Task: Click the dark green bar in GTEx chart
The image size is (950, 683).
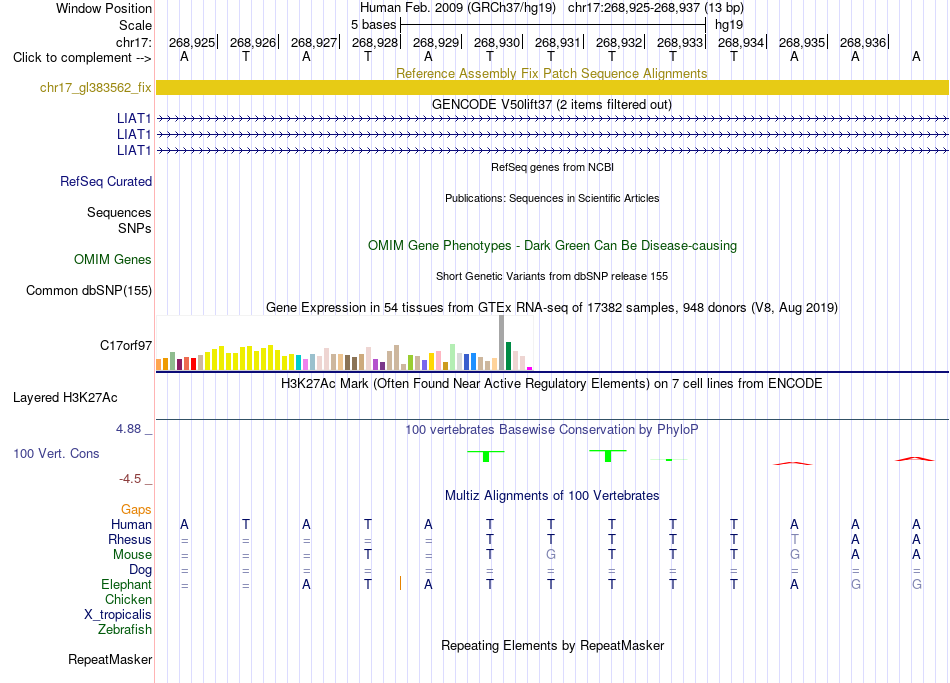Action: (x=508, y=356)
